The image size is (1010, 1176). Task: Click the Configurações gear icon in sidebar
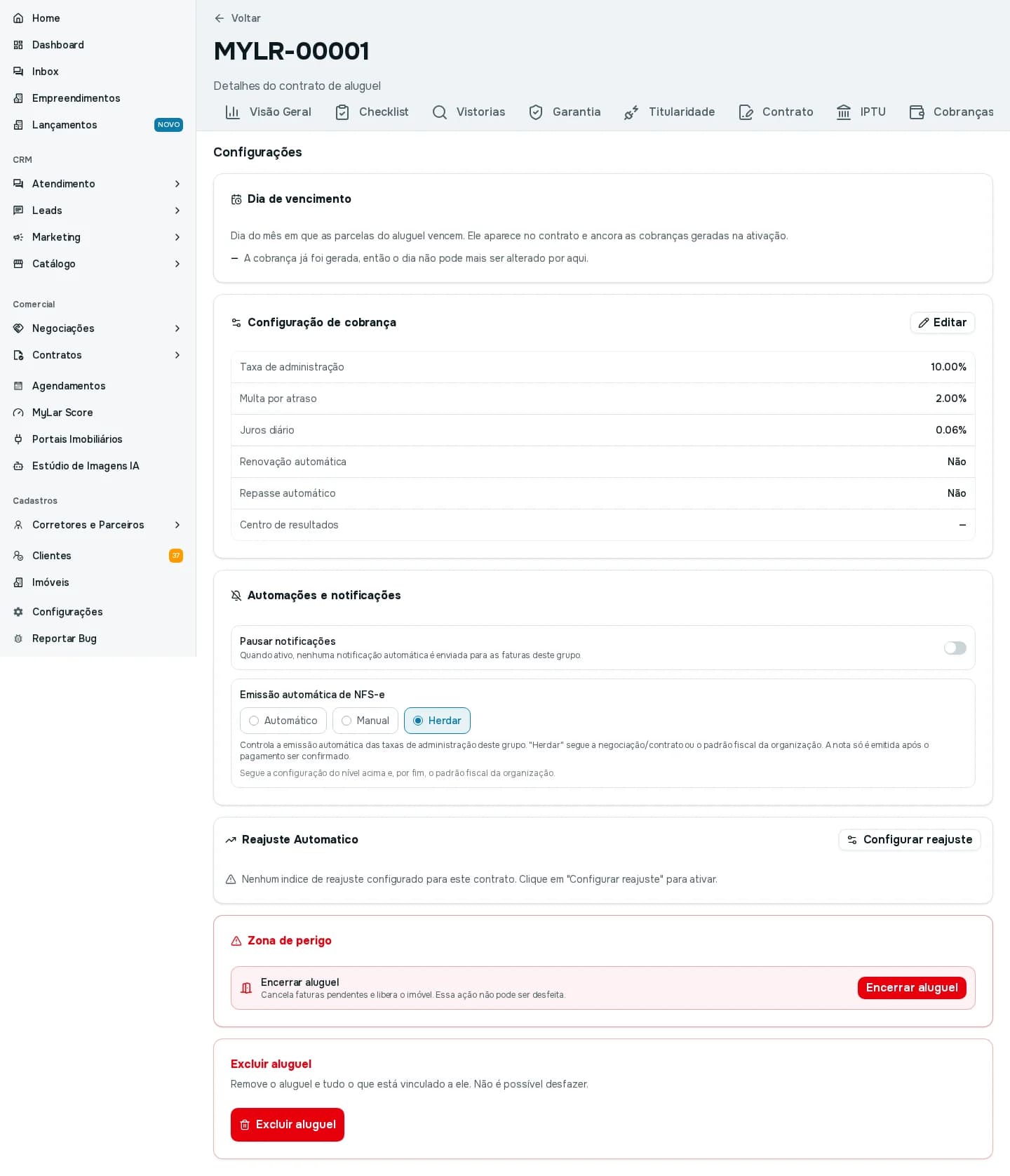click(x=18, y=612)
